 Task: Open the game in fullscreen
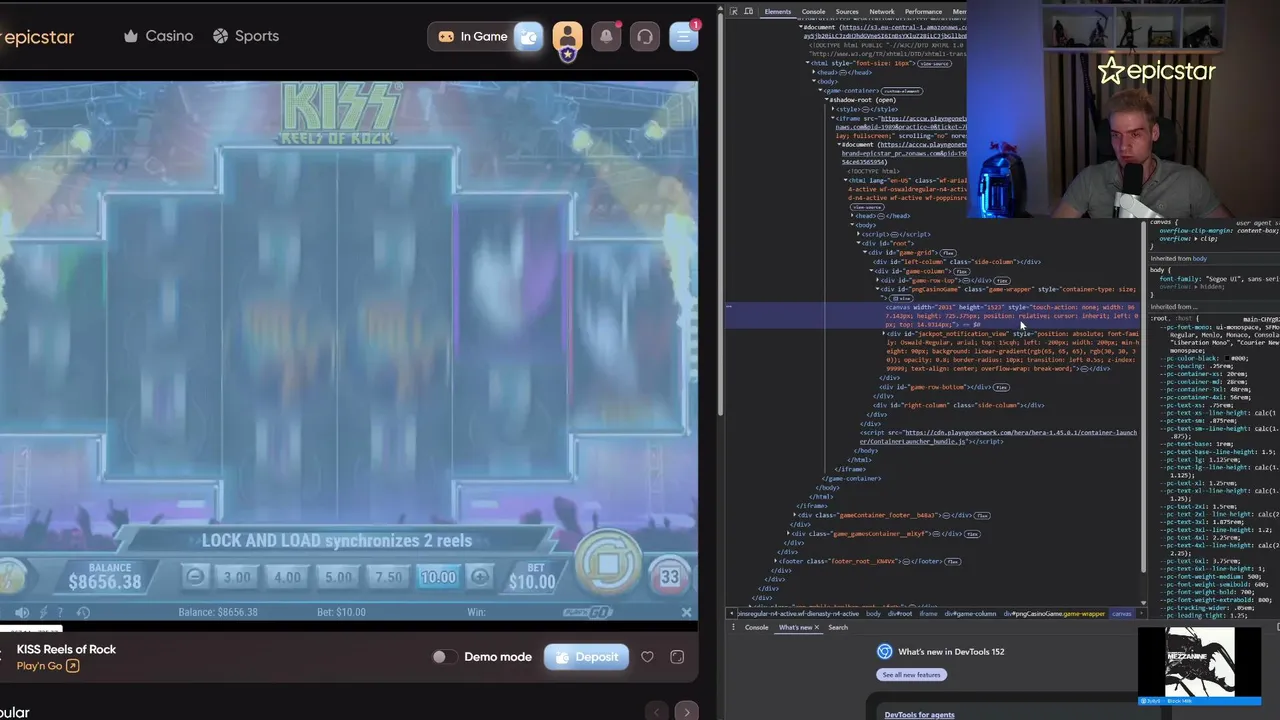point(677,657)
